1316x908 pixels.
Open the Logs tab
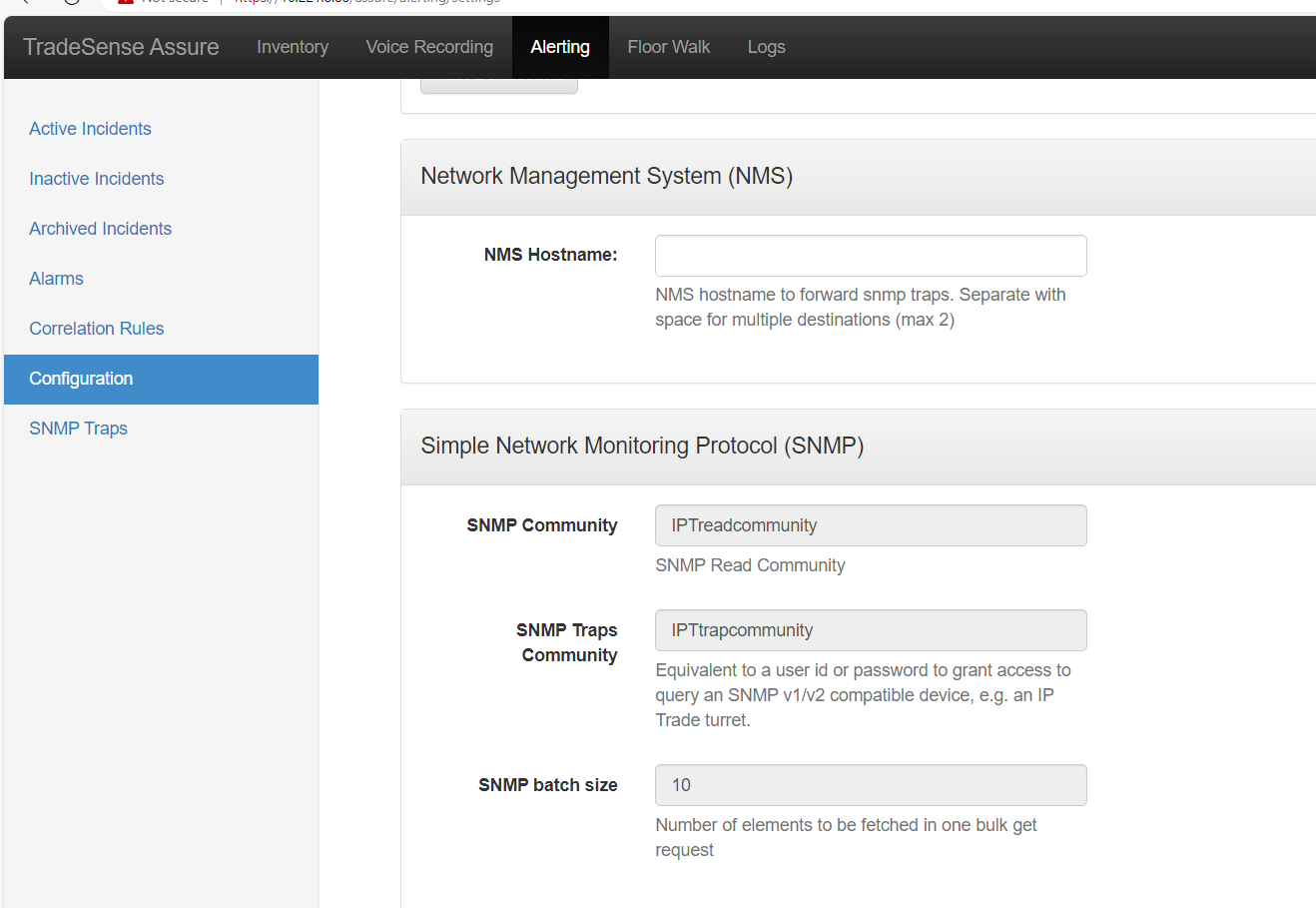coord(767,47)
